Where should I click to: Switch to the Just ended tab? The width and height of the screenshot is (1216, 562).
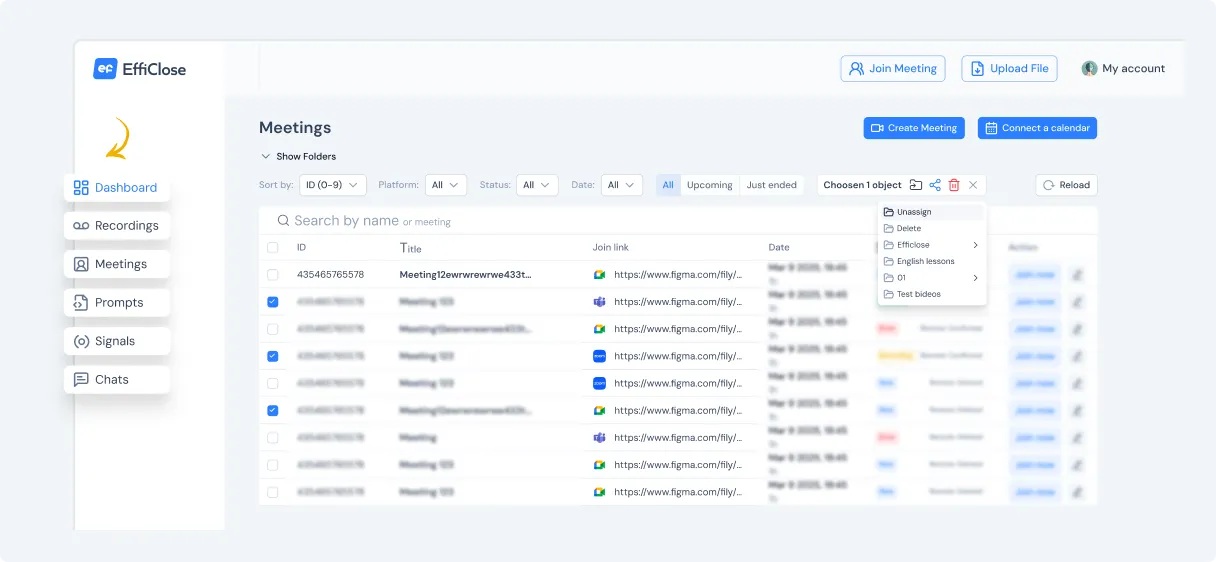coord(772,185)
